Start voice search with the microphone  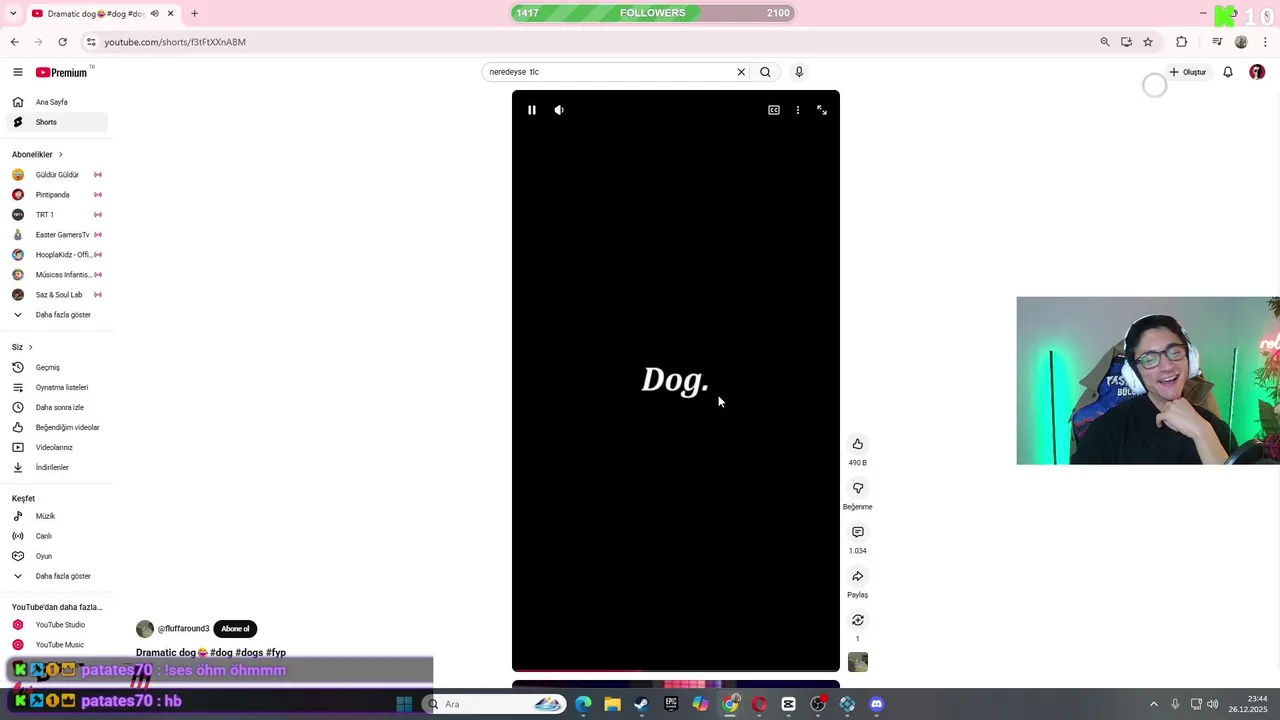(x=799, y=72)
